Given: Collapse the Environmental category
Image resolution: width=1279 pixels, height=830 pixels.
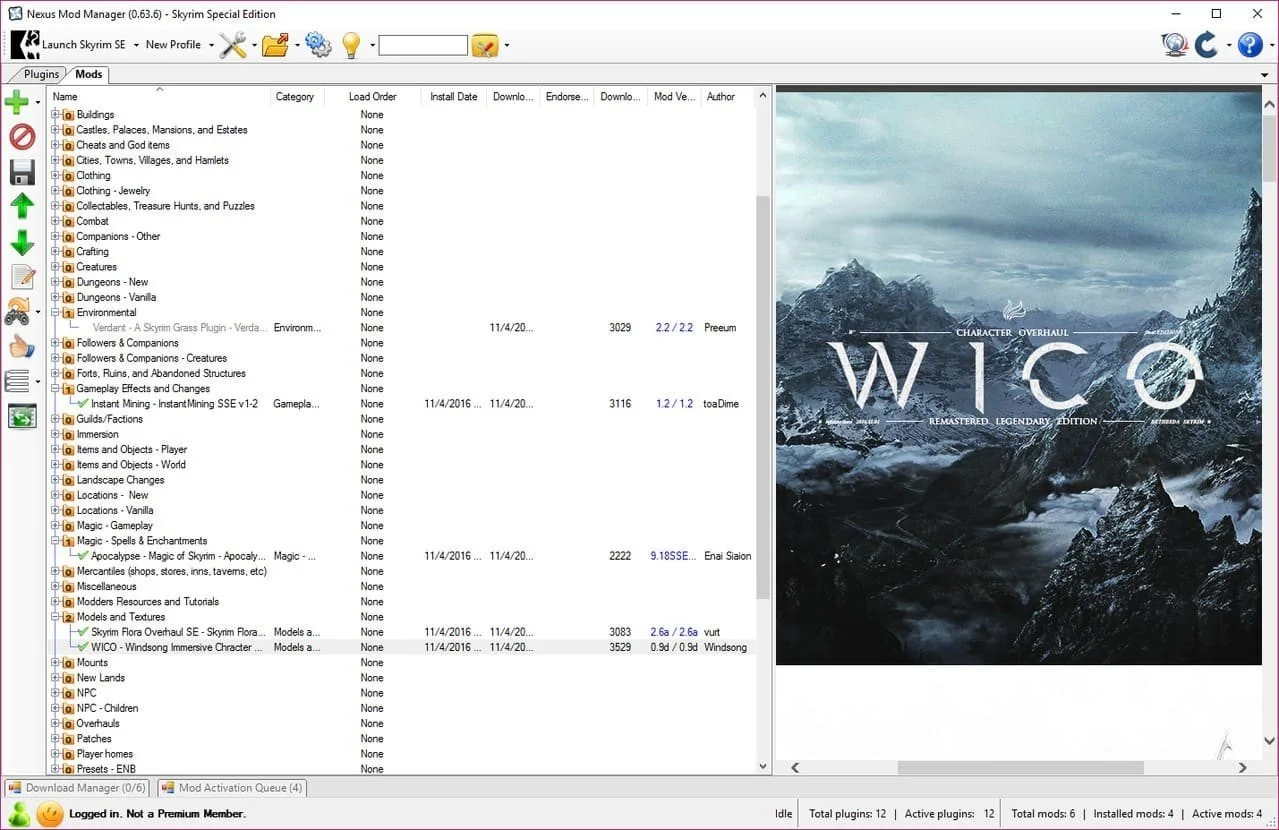Looking at the screenshot, I should (56, 313).
